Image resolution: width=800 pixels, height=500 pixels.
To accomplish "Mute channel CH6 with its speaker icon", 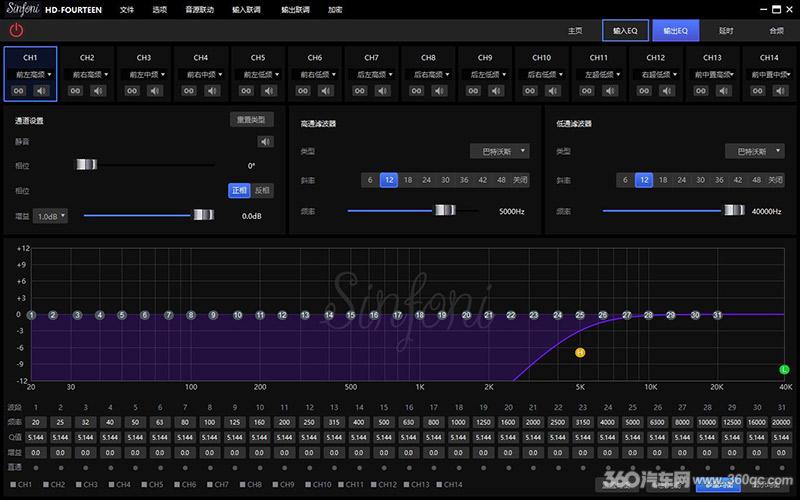I will pos(326,91).
